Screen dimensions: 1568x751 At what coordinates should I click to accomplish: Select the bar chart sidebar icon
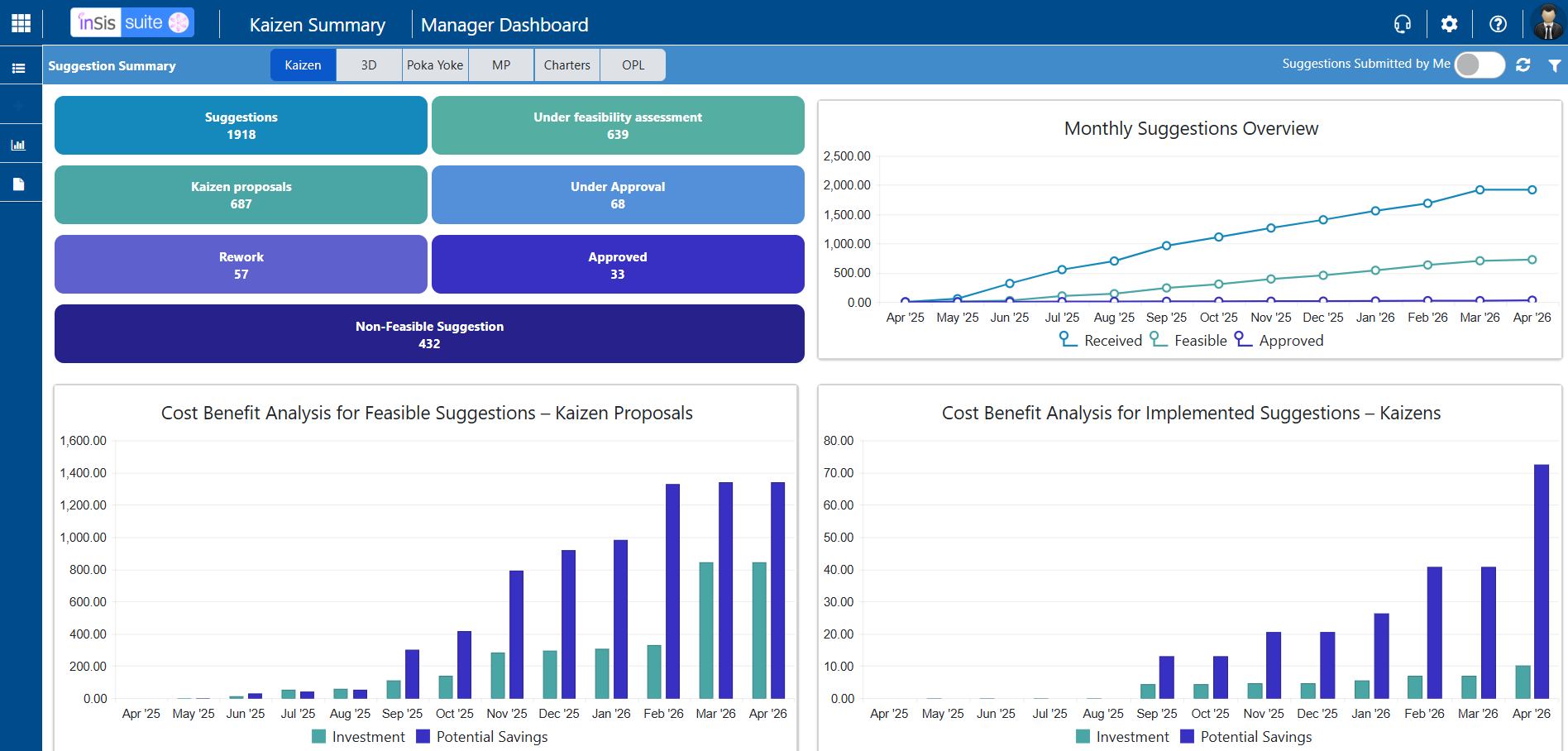point(18,145)
